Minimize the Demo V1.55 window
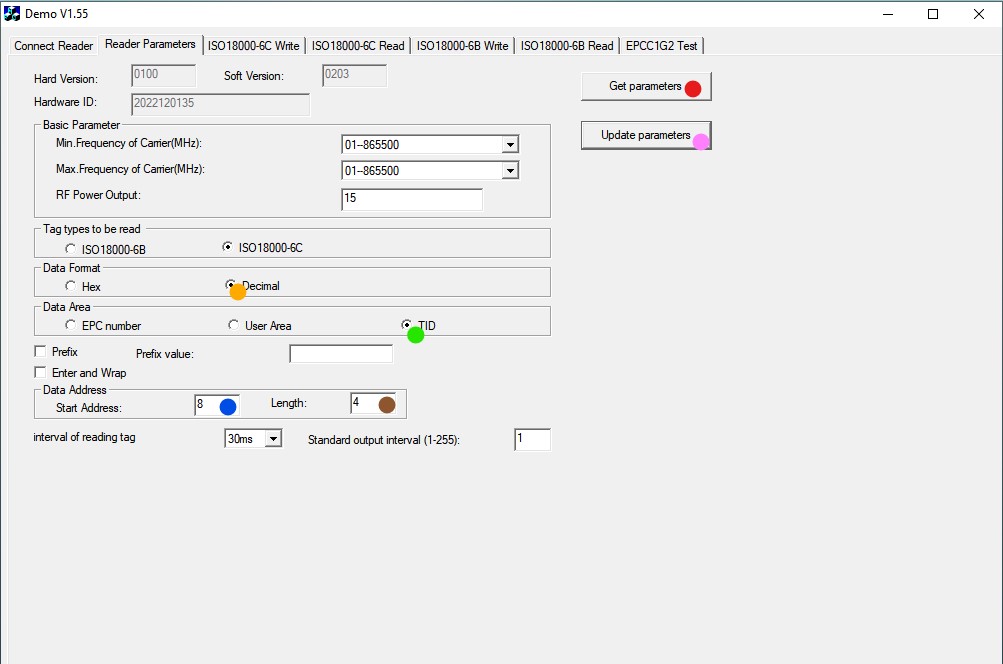The image size is (1003, 664). coord(888,14)
